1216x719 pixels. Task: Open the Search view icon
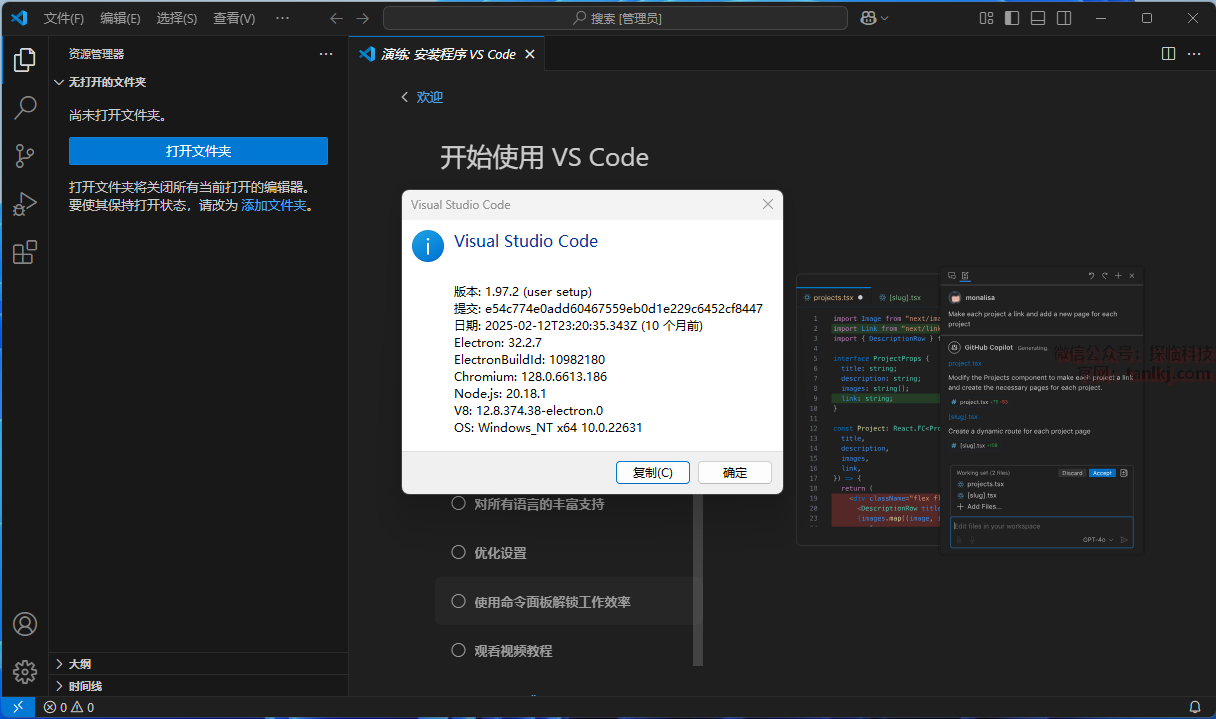pos(25,108)
